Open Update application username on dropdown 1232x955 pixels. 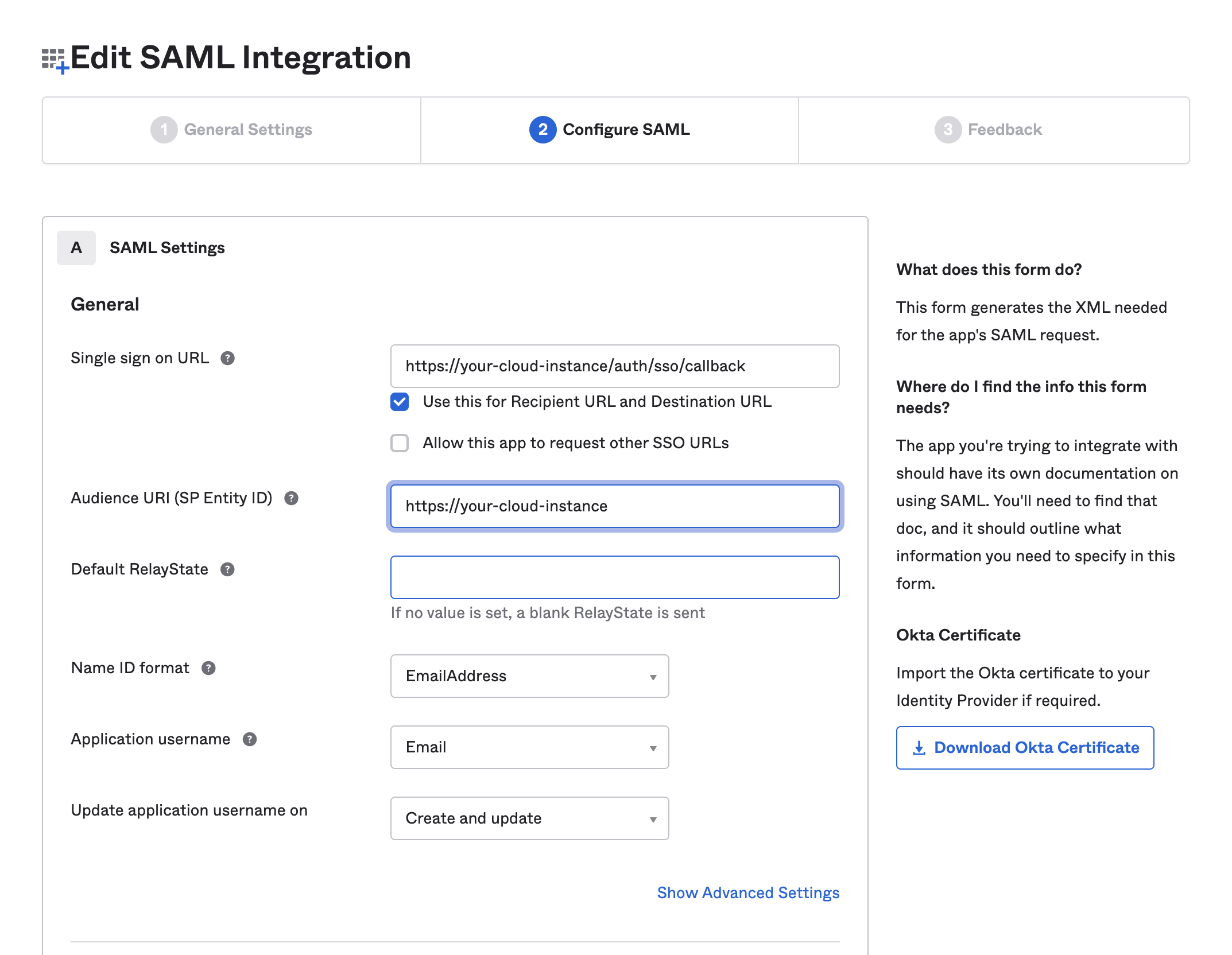(529, 818)
